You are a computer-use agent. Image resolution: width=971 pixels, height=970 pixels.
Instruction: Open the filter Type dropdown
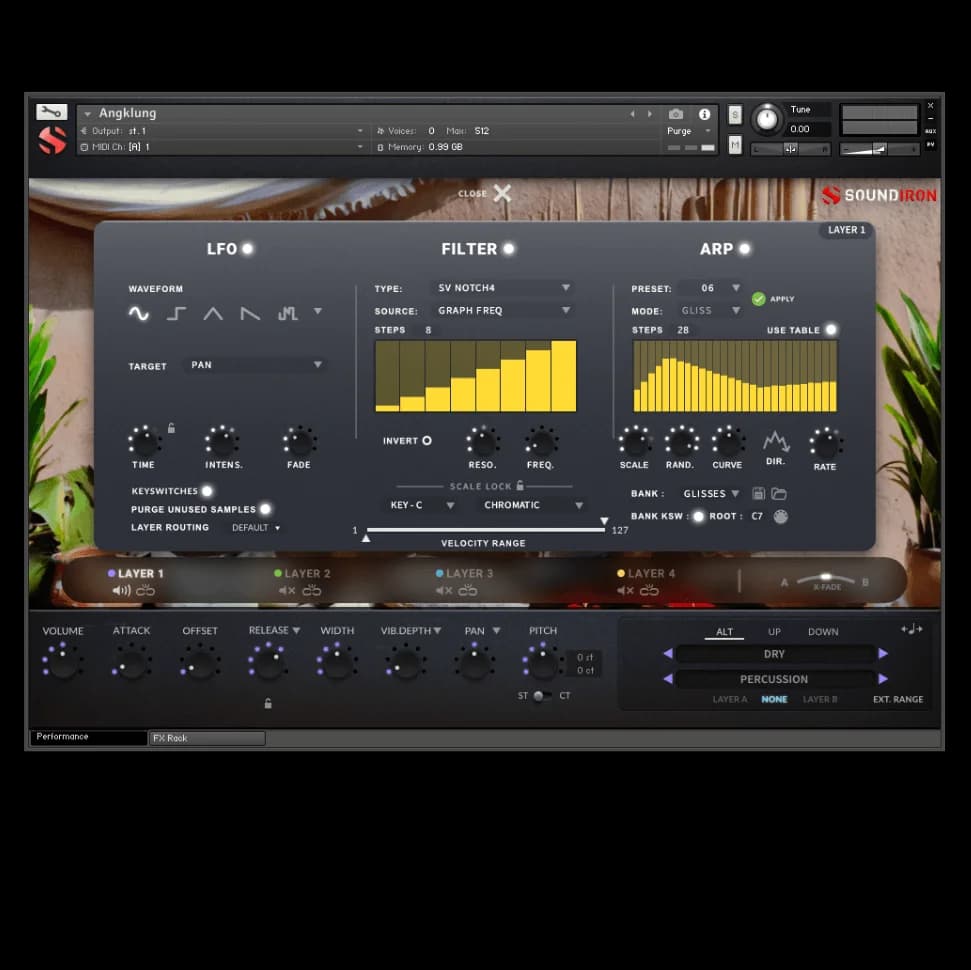pos(503,288)
